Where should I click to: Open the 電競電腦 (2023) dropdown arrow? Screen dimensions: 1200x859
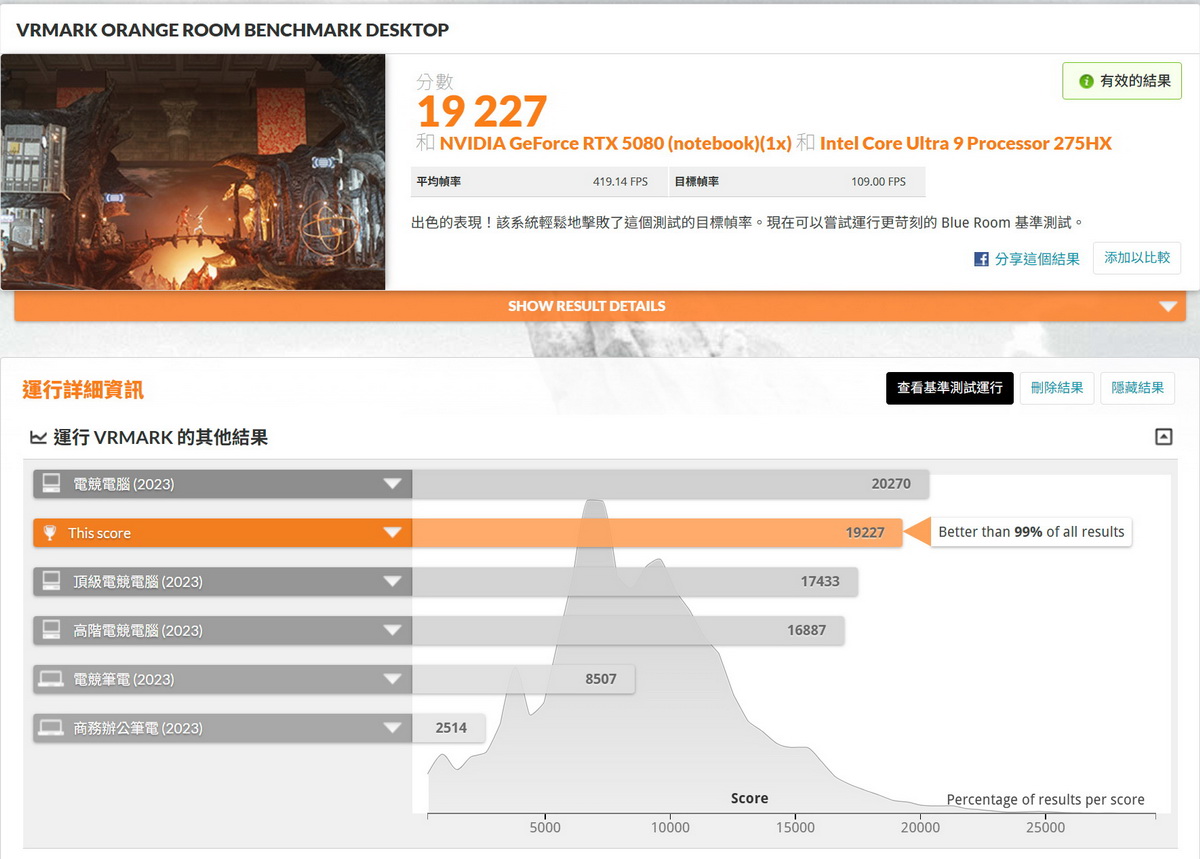tap(392, 484)
